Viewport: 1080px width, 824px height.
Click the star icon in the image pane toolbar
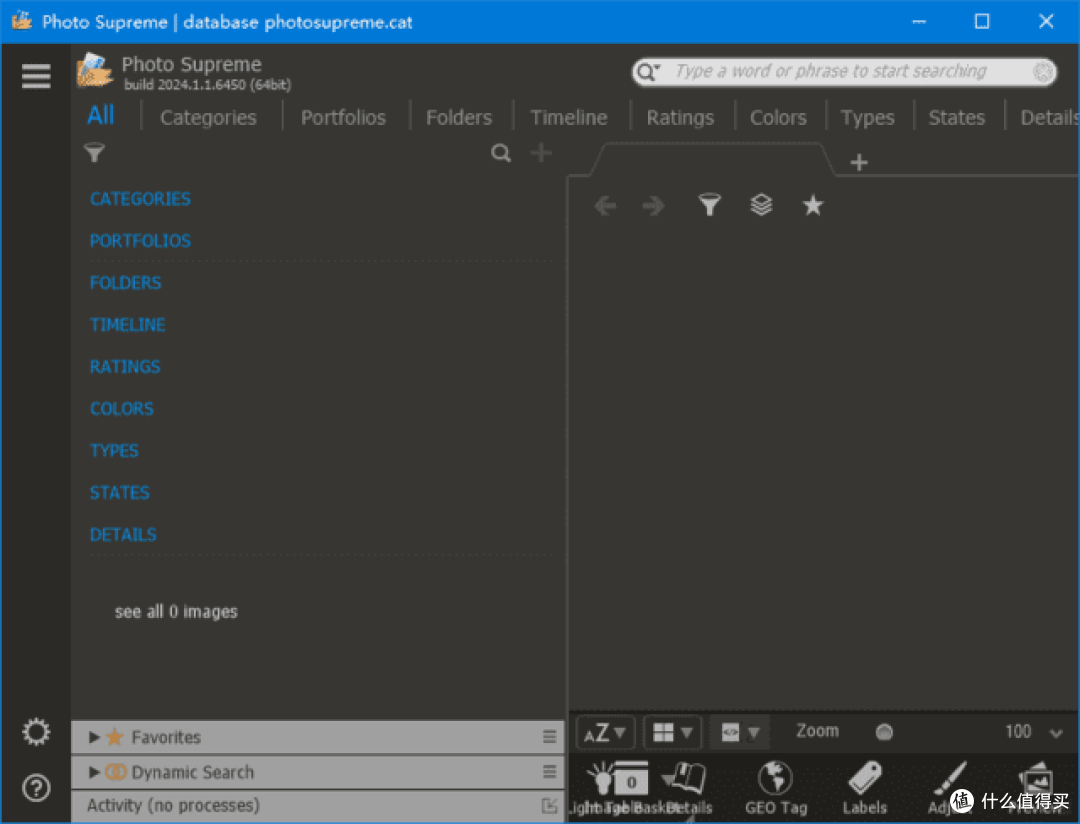813,205
